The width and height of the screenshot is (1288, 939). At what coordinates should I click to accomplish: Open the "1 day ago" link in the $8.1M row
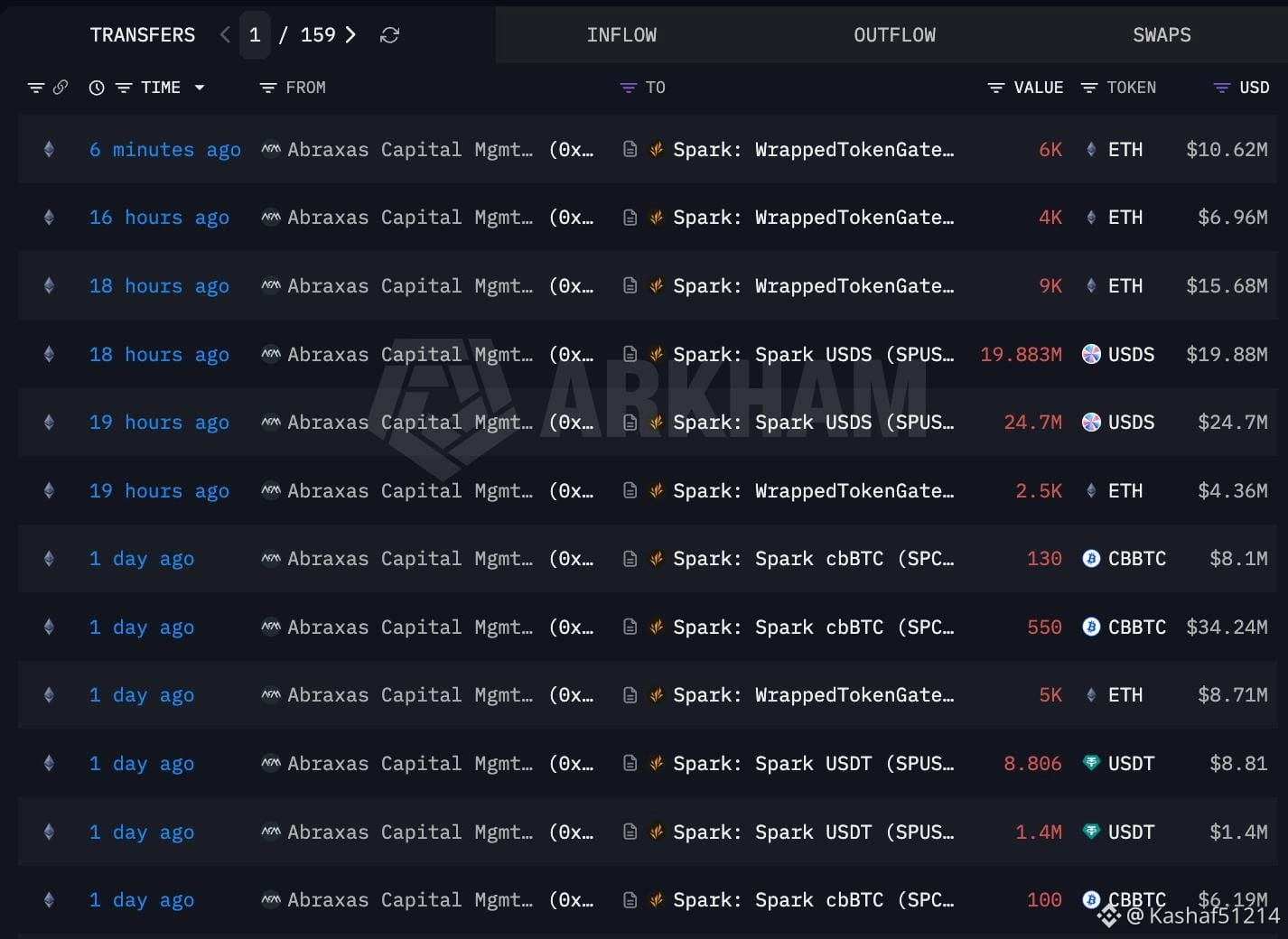(x=142, y=559)
